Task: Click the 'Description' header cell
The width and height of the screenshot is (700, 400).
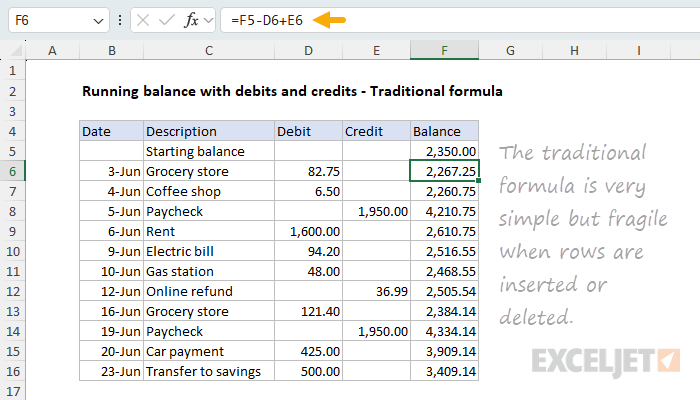Action: (209, 131)
